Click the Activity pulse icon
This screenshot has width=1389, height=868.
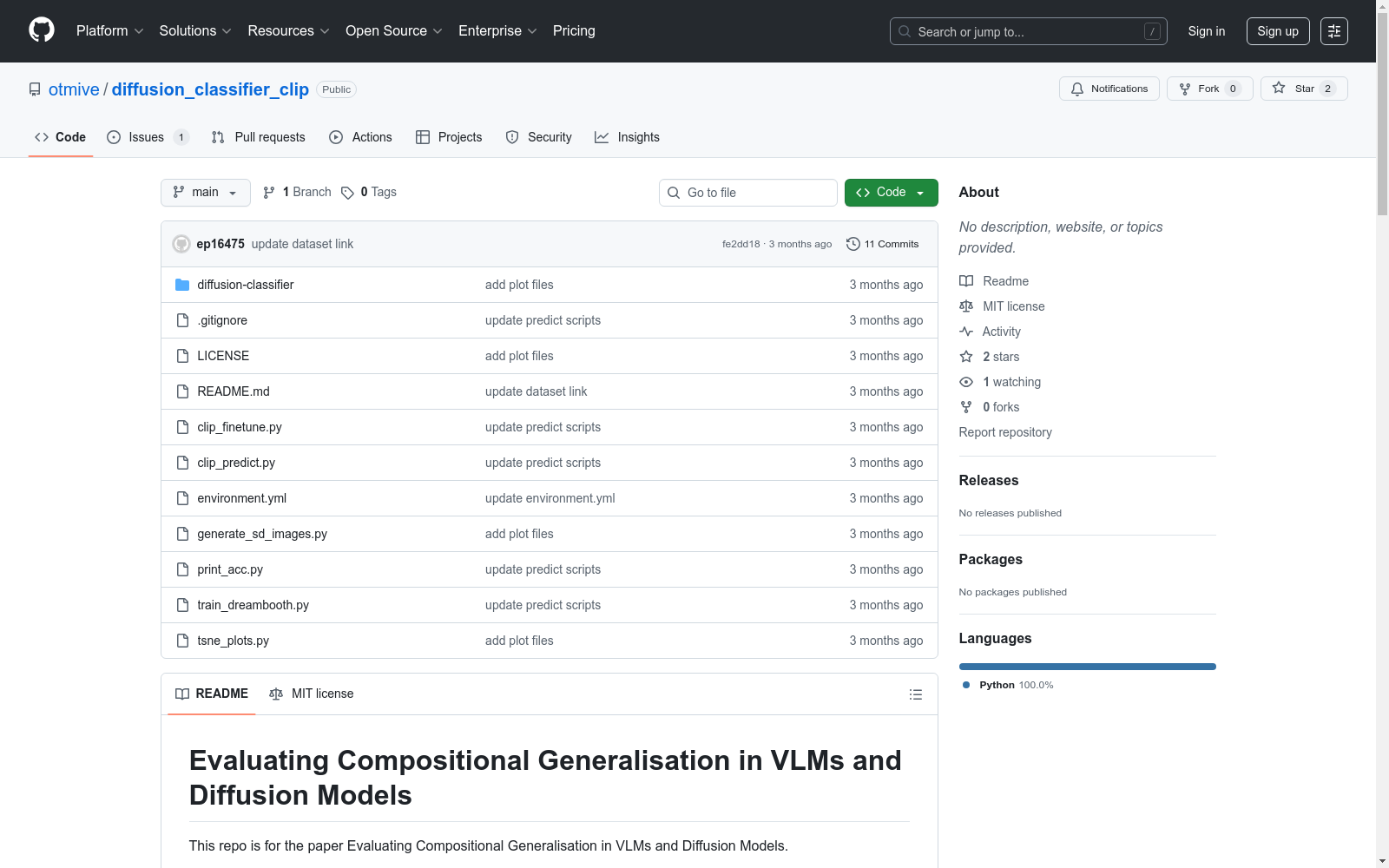pos(966,332)
